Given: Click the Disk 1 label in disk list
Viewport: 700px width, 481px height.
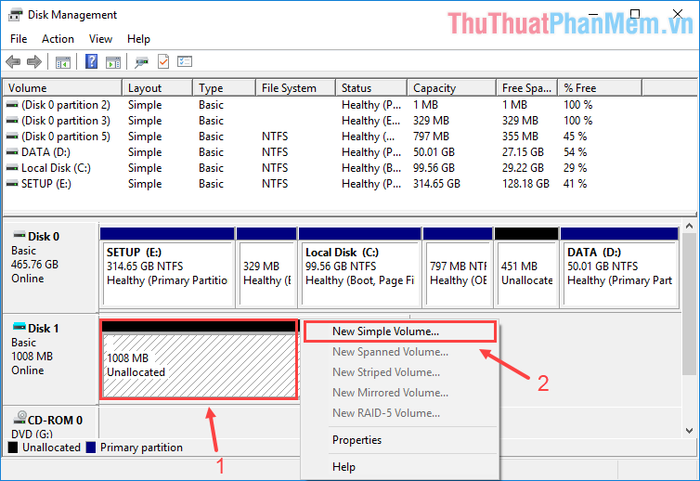Looking at the screenshot, I should pyautogui.click(x=43, y=328).
